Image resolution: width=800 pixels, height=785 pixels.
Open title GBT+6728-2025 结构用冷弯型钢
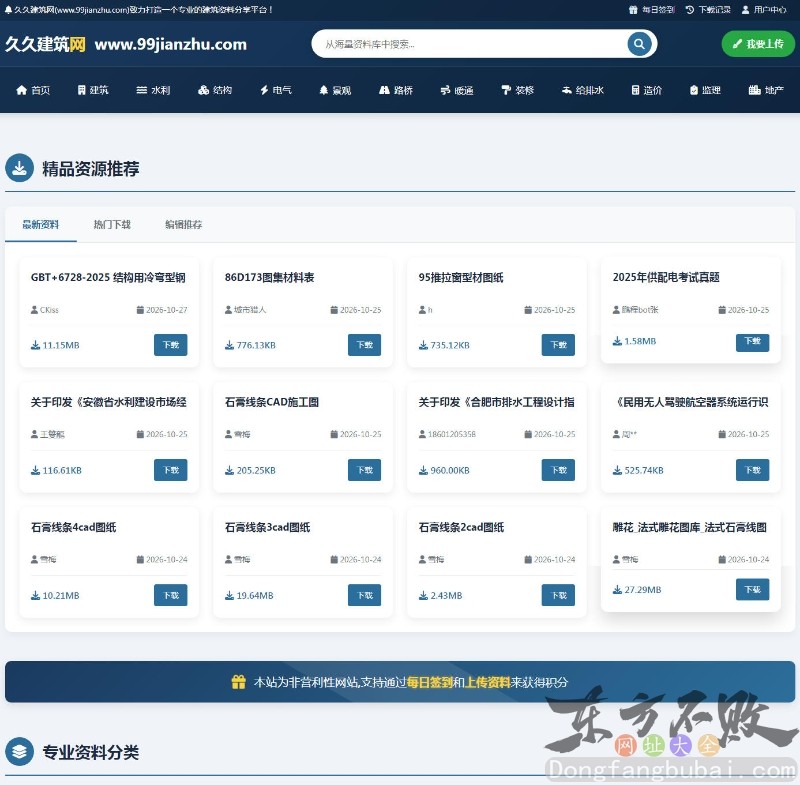108,277
